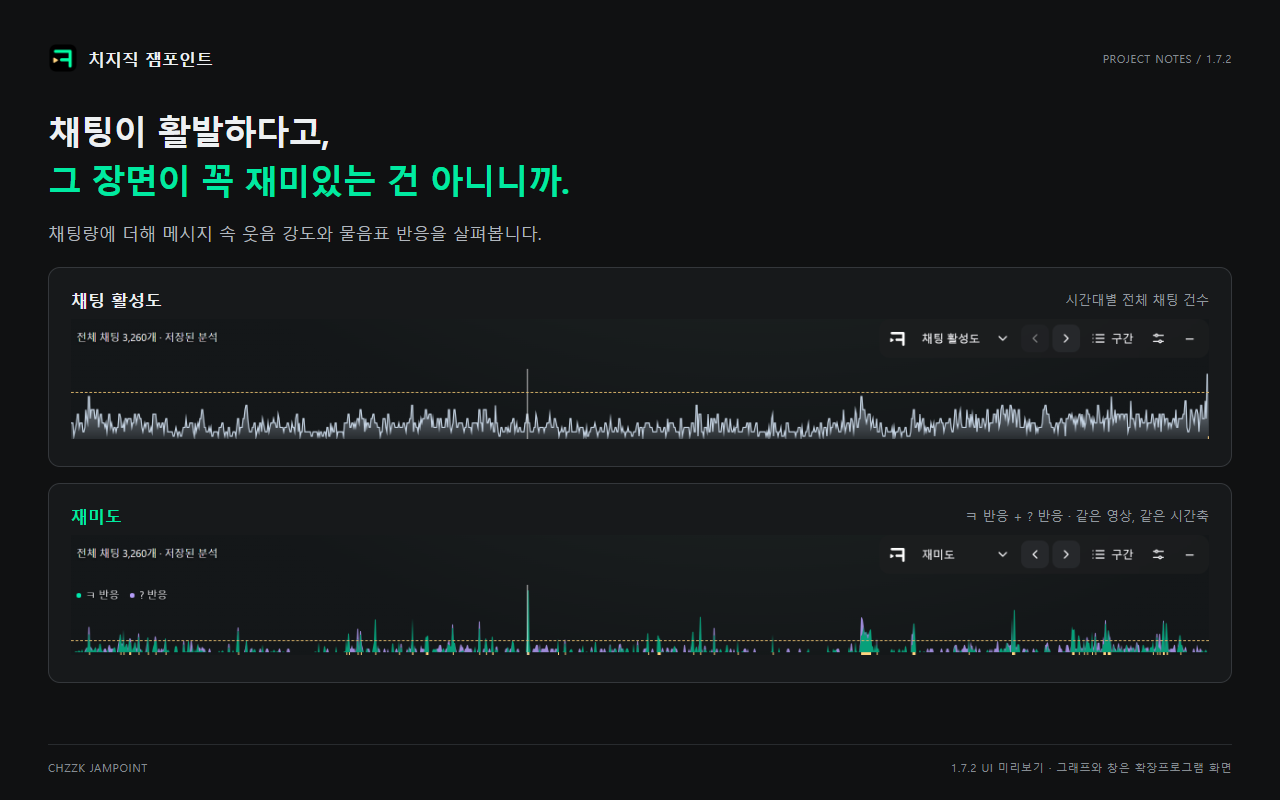Jump to next peak in 재미도 panel
Image resolution: width=1280 pixels, height=800 pixels.
[1066, 555]
